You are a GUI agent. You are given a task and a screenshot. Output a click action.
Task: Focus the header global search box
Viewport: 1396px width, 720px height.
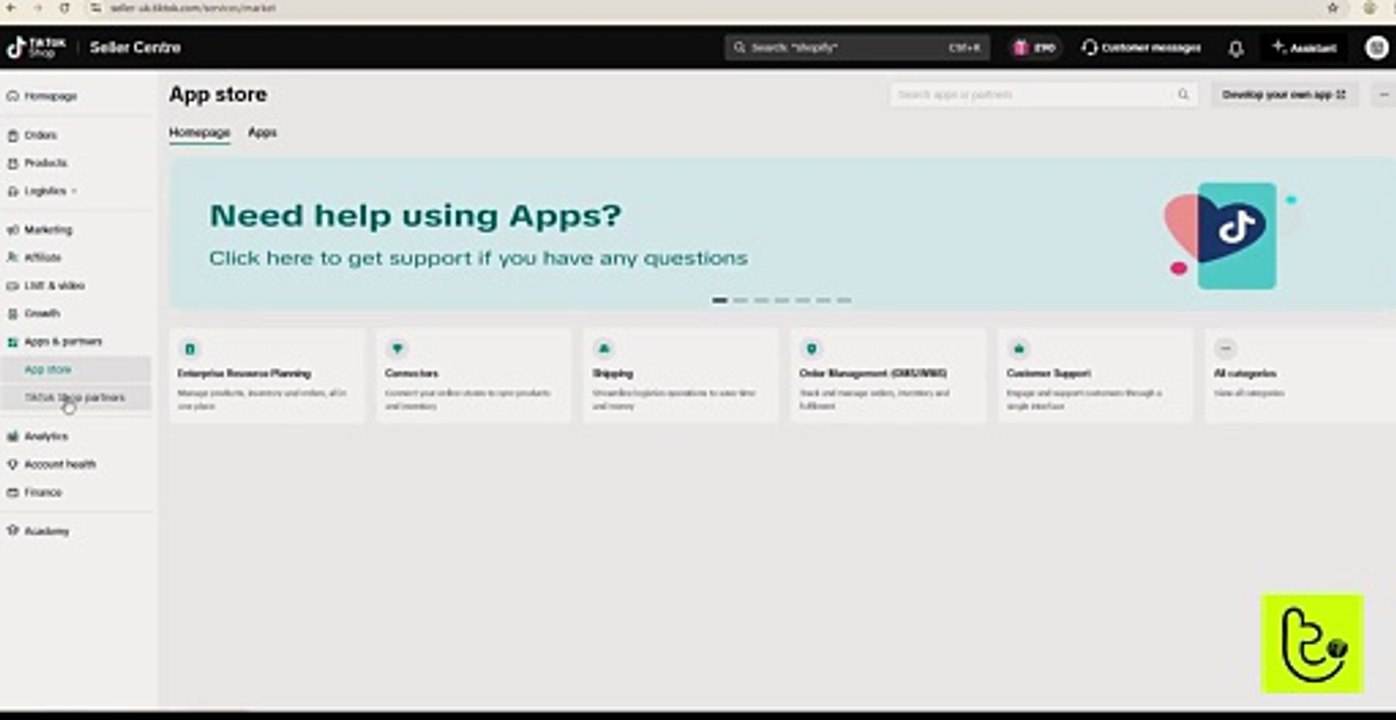857,47
